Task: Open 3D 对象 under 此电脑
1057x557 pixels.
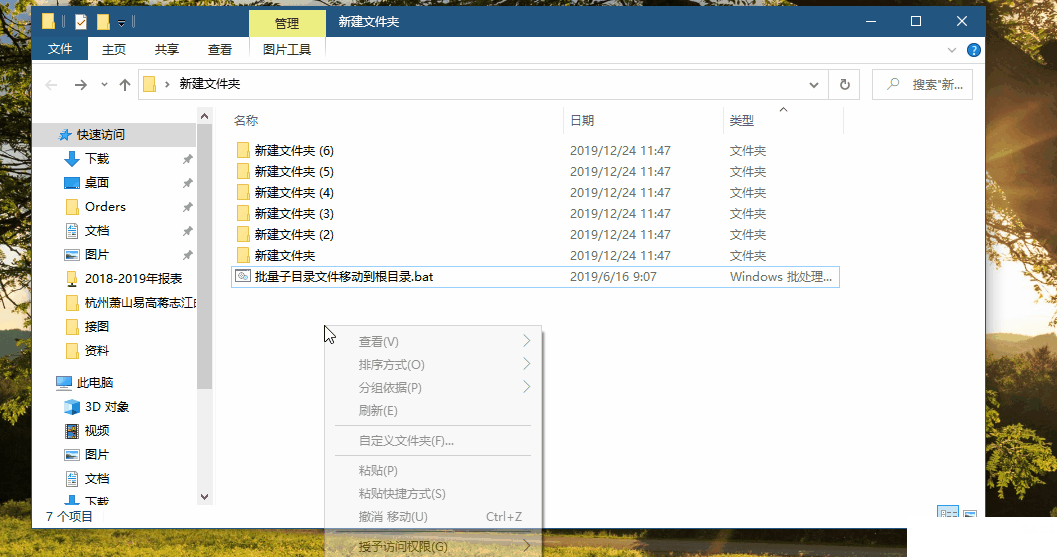Action: click(x=107, y=407)
